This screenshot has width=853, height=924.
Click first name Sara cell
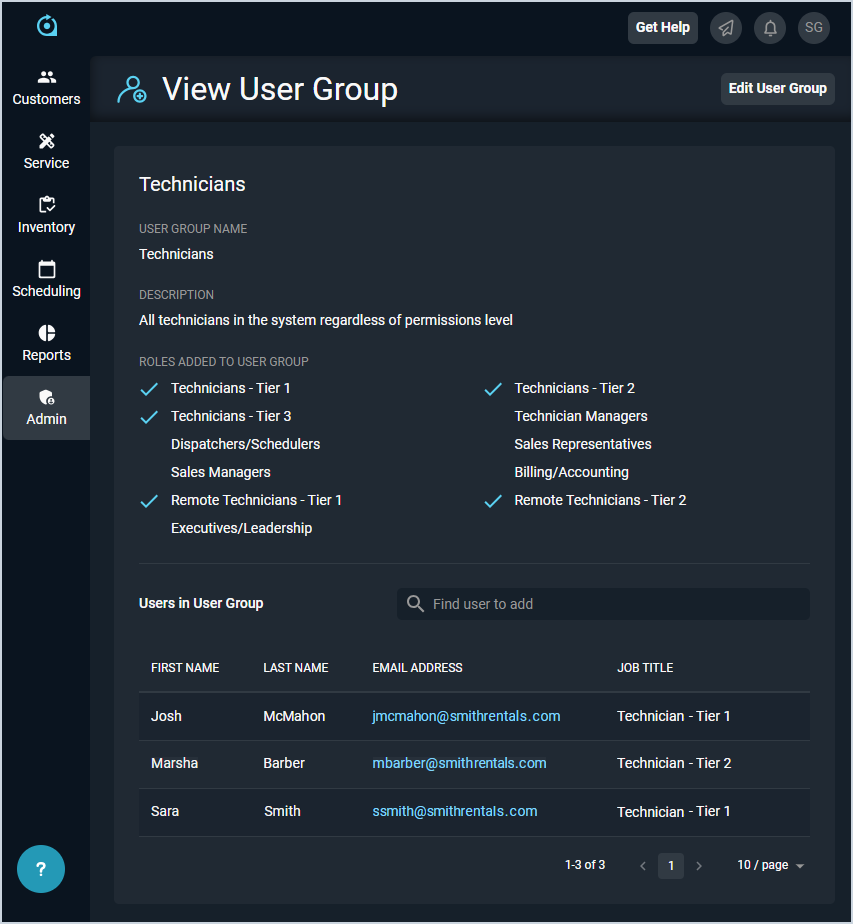pyautogui.click(x=165, y=811)
